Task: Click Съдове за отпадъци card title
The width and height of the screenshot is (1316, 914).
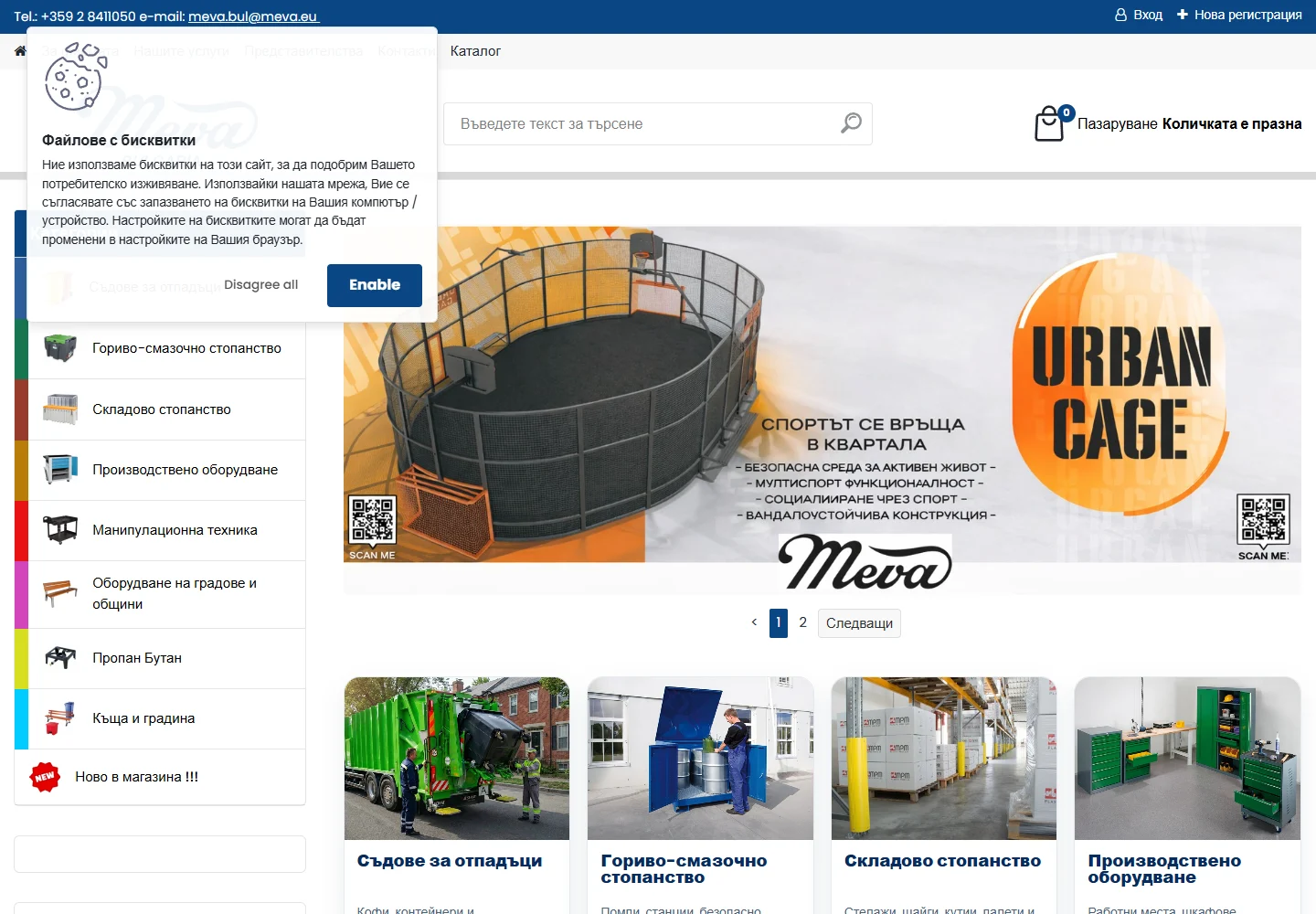Action: point(450,861)
